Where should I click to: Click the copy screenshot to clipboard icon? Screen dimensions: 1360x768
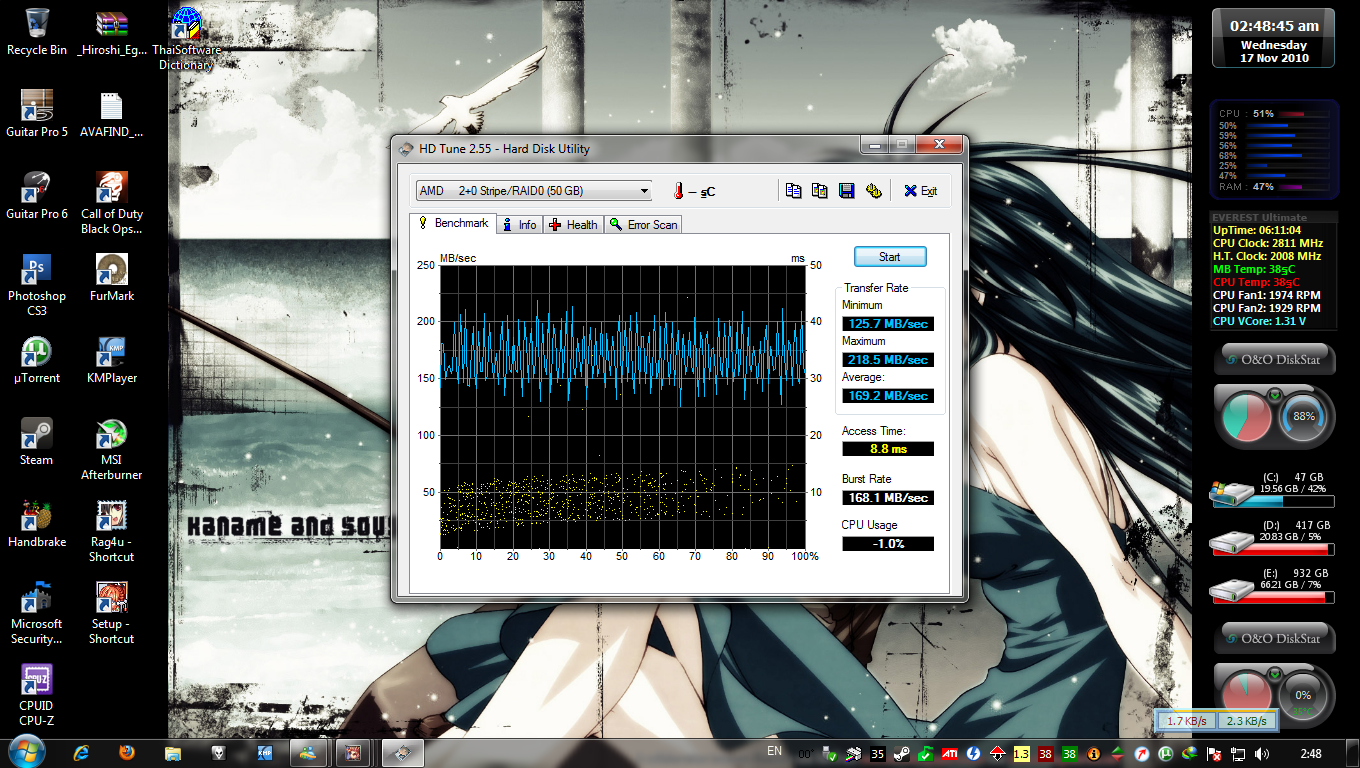click(820, 191)
